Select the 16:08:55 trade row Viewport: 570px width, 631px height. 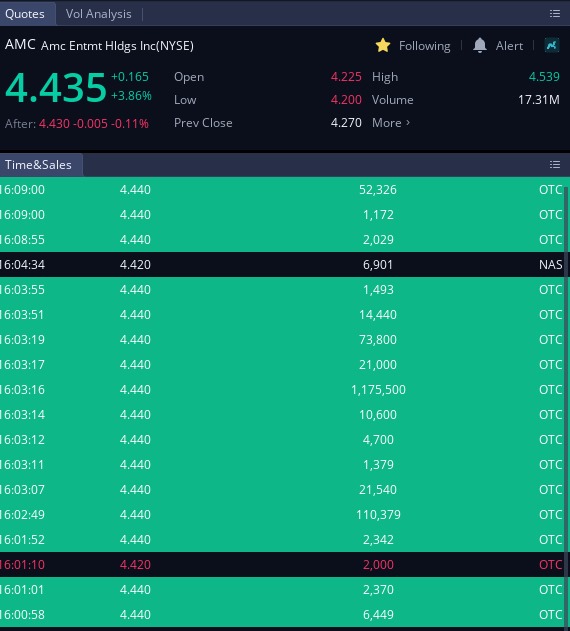point(282,239)
